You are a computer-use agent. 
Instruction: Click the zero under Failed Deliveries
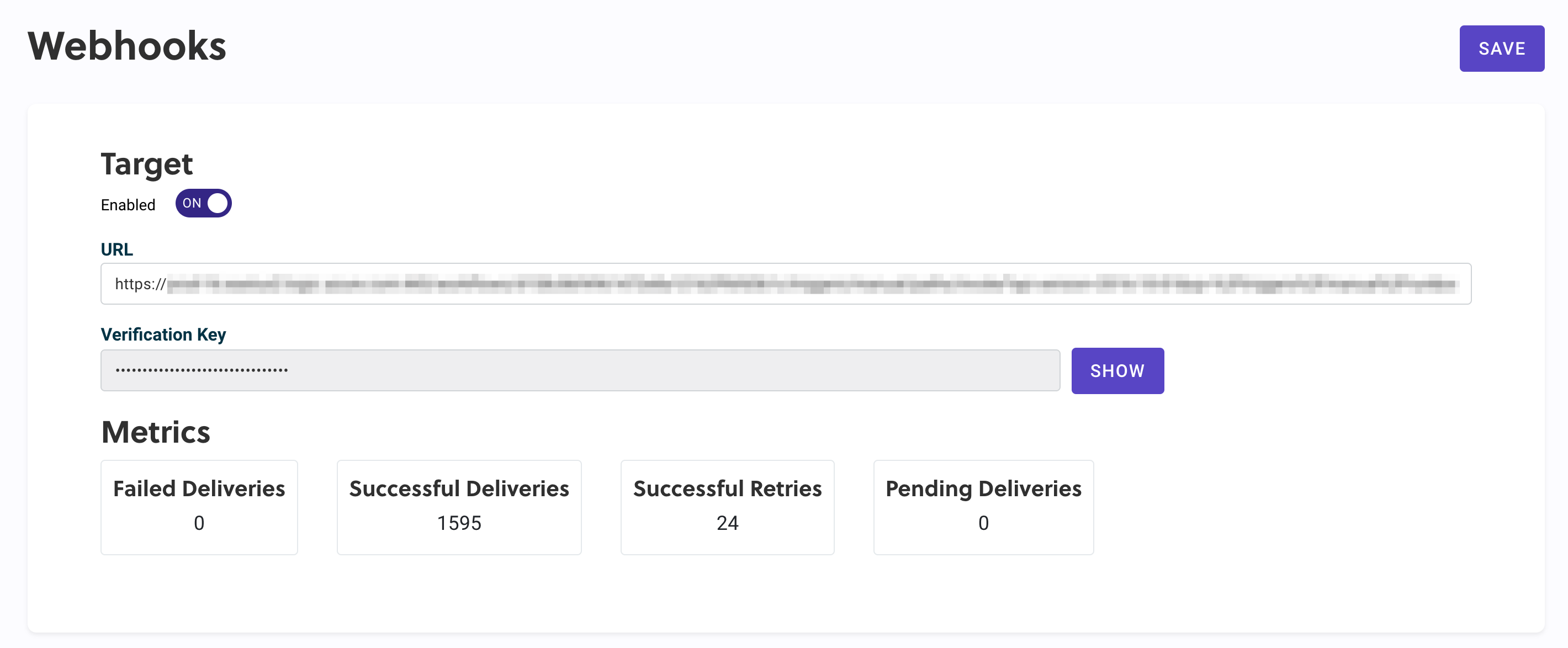click(199, 523)
